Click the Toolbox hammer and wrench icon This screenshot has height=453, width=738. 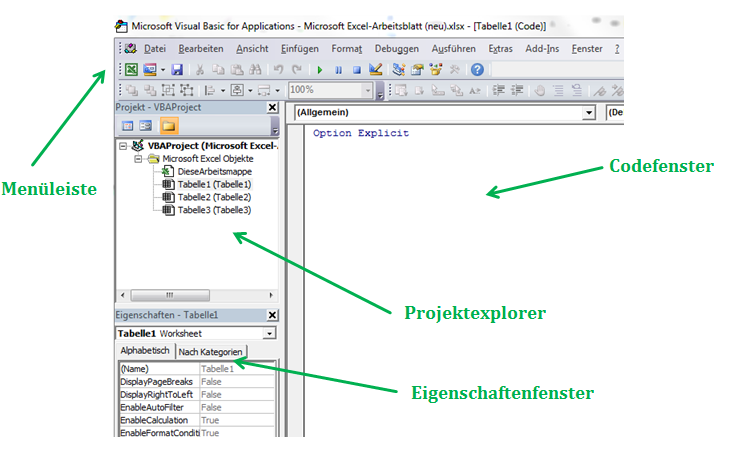pyautogui.click(x=454, y=70)
